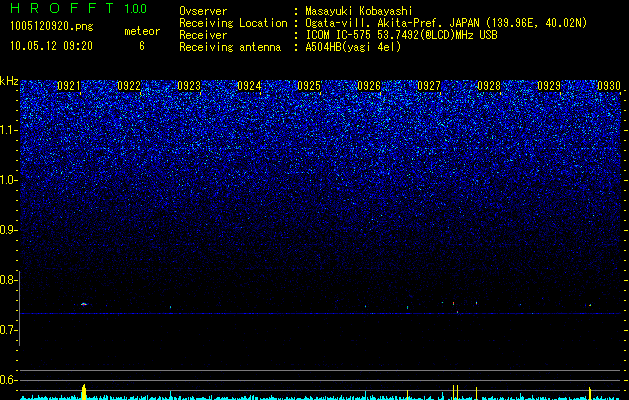The width and height of the screenshot is (629, 400).
Task: Click the 0929 time marker
Action: tap(549, 86)
